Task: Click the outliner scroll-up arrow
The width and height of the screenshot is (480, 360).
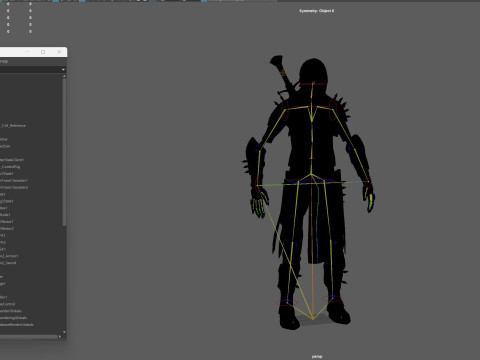Action: point(64,76)
